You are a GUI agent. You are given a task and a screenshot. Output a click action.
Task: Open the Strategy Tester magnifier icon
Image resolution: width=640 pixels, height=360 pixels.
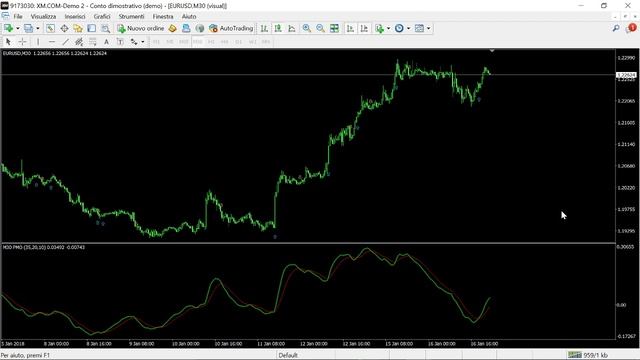coord(105,28)
